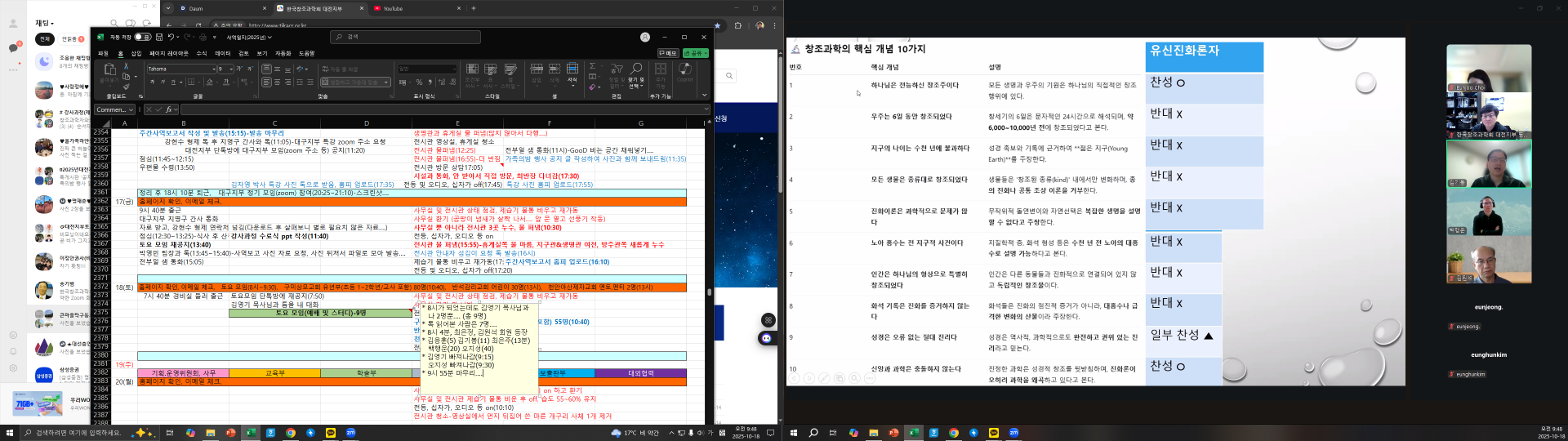
Task: Click the Cut scissors icon
Action: 126,67
